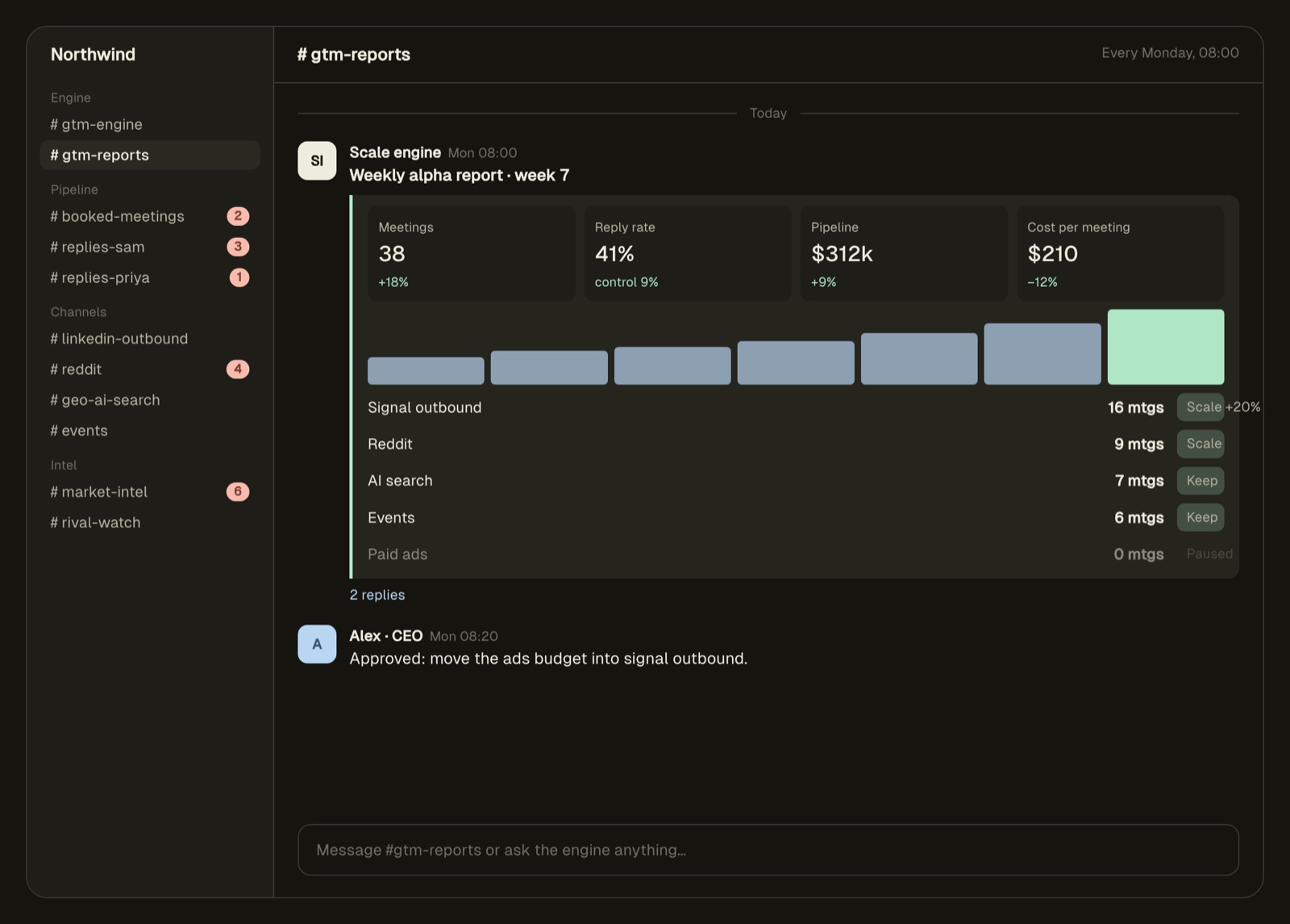Open the #replies-priya channel
Viewport: 1290px width, 924px height.
click(150, 277)
